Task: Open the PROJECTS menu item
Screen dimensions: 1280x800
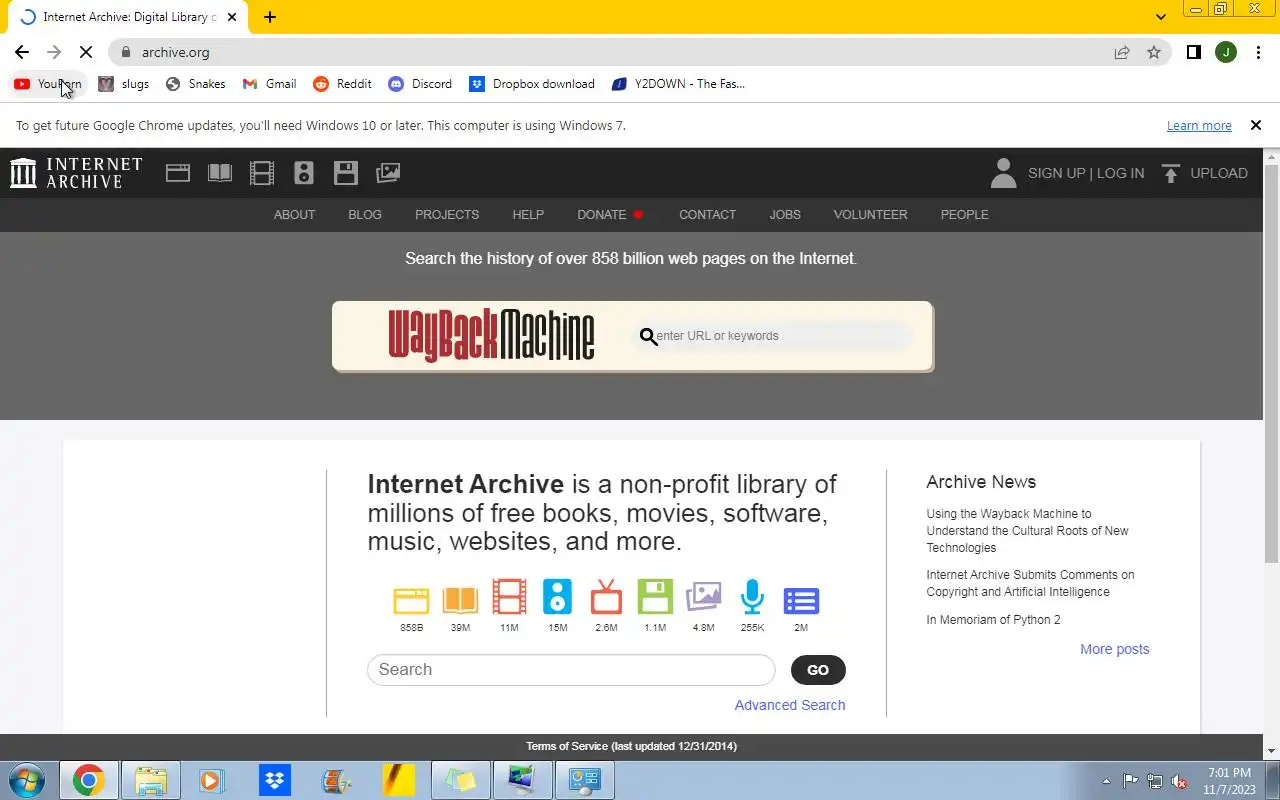Action: 447,215
